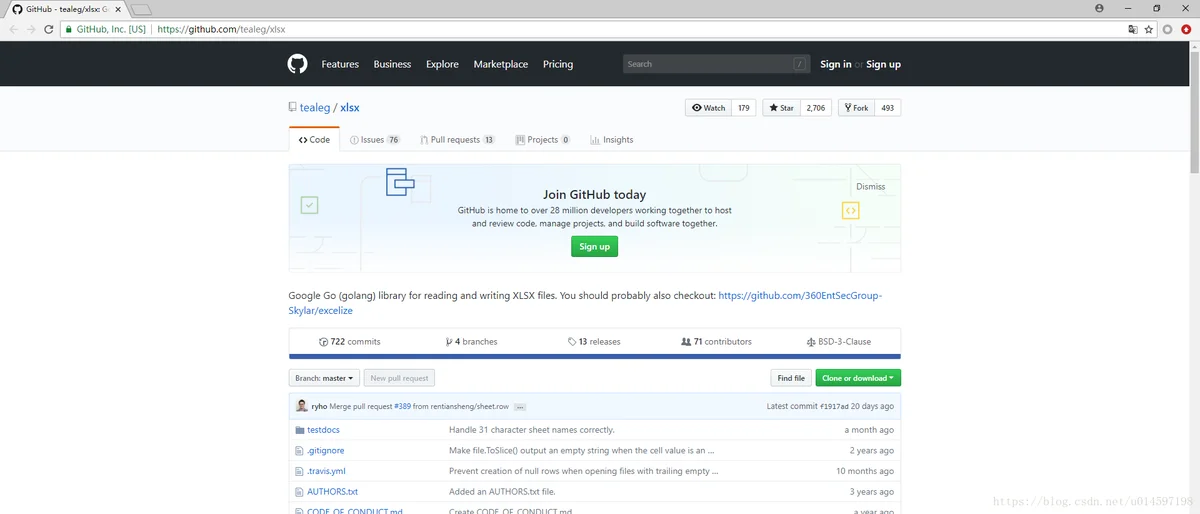
Task: Click the testdocs folder icon
Action: pyautogui.click(x=299, y=430)
